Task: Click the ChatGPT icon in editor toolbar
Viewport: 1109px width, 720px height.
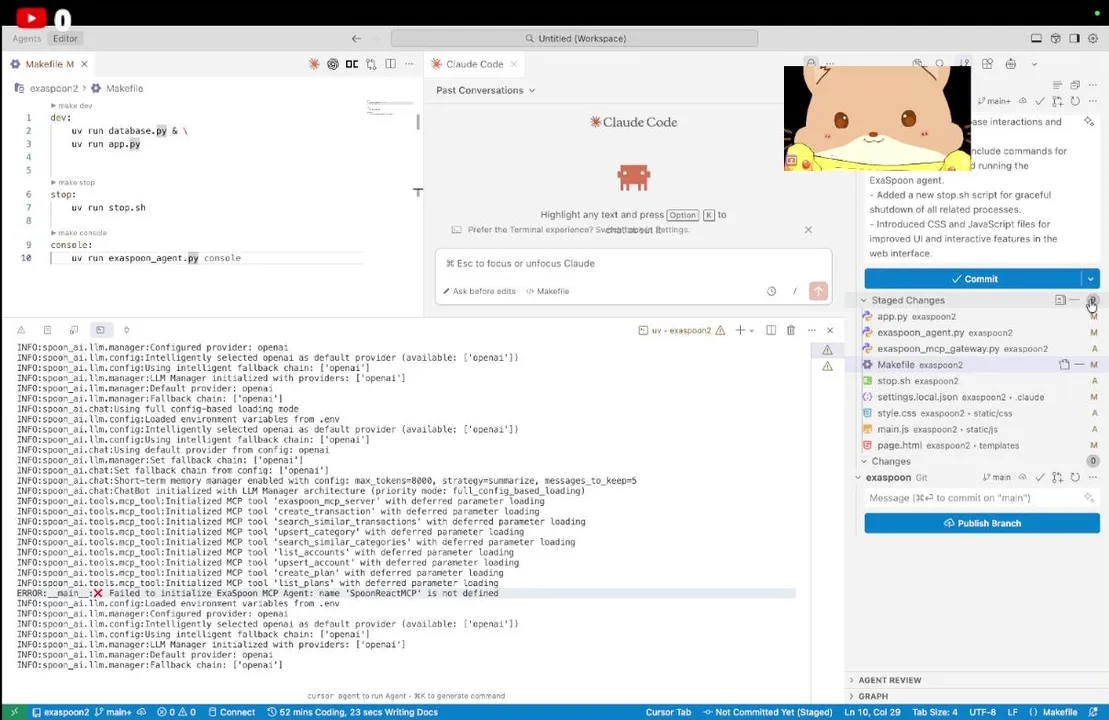Action: tap(332, 64)
